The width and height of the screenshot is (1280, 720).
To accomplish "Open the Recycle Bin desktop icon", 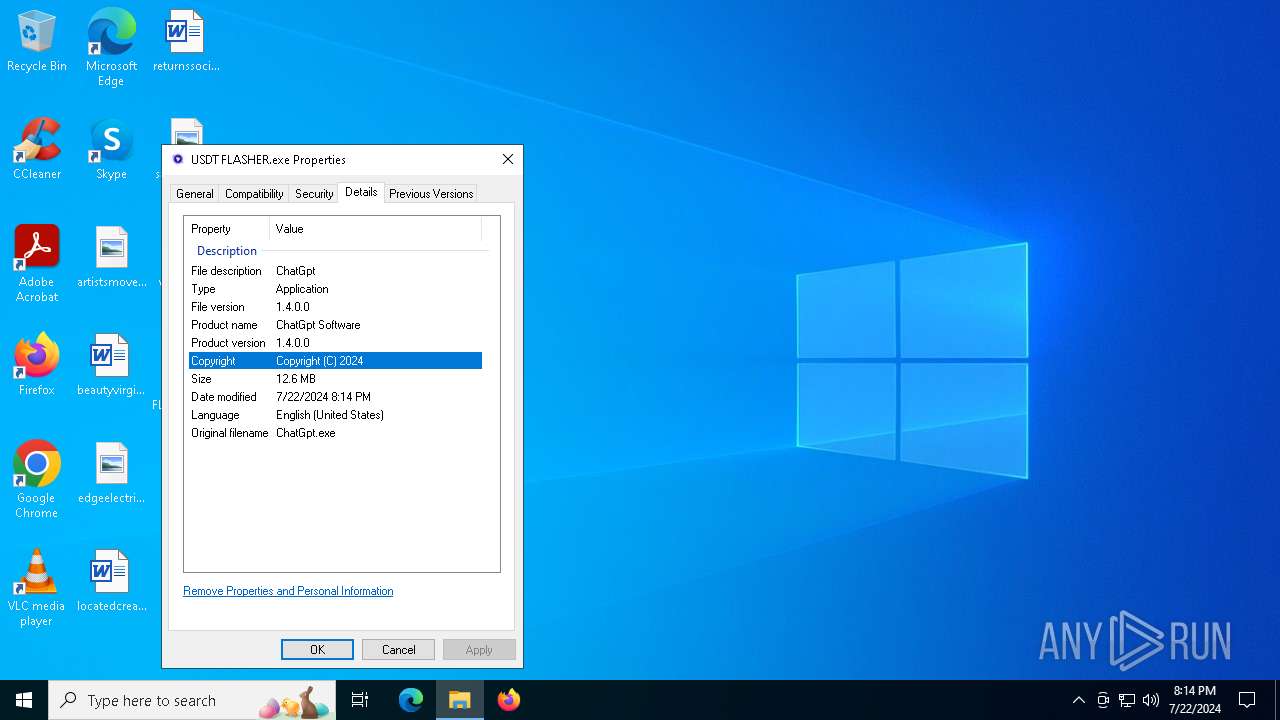I will click(37, 42).
